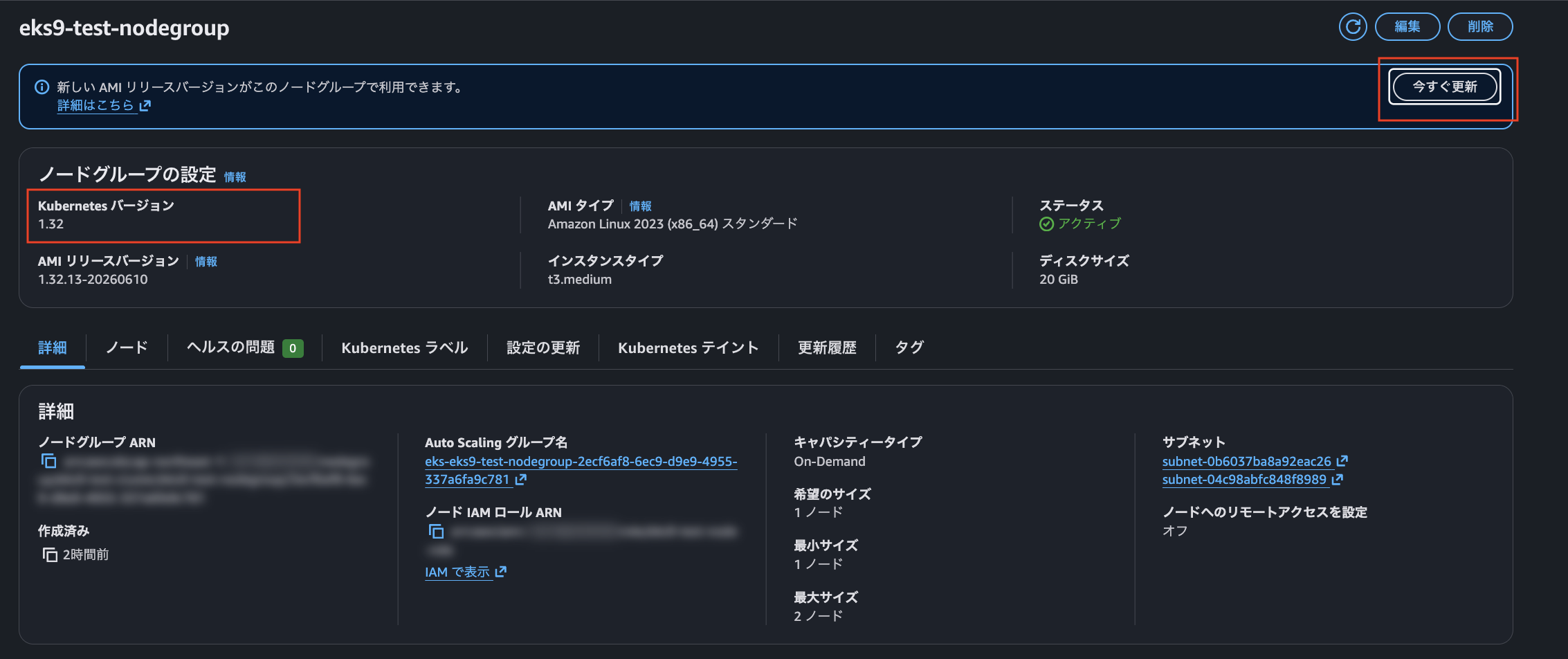
Task: Select the 詳細 tab
Action: coord(53,347)
